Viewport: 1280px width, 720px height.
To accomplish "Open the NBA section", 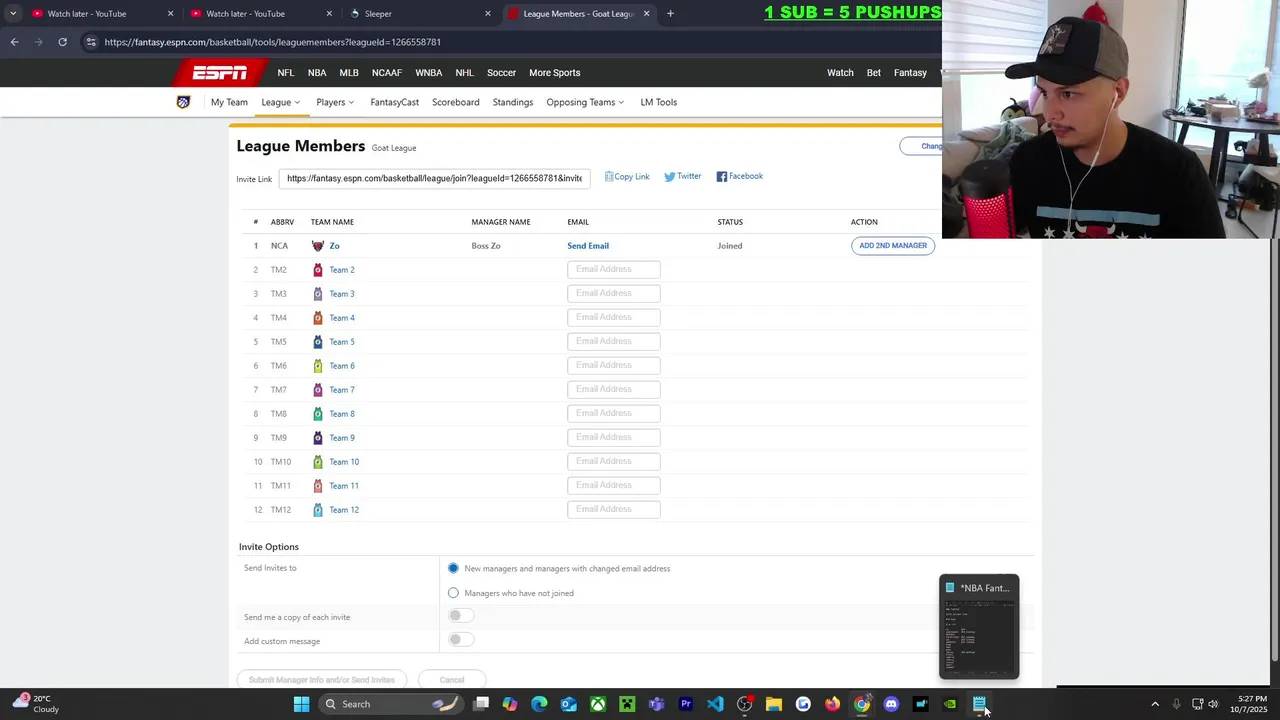I will click(x=317, y=73).
